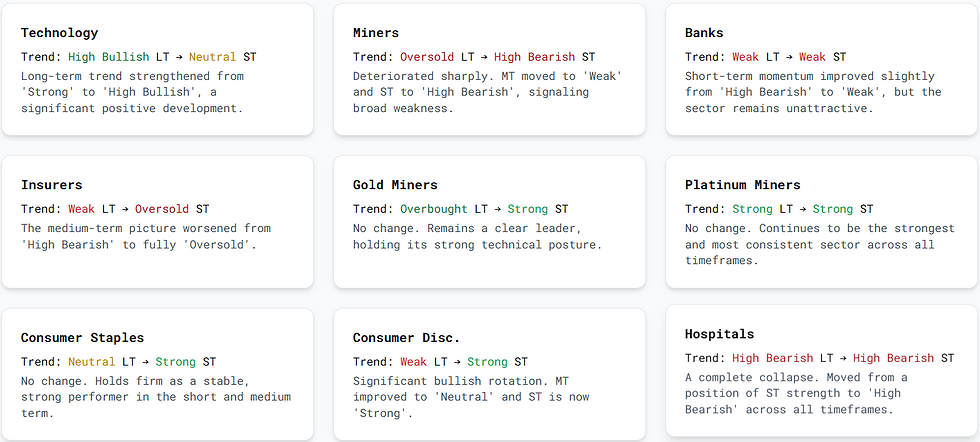
Task: Click the green 'High Bullish' label in Technology
Action: (109, 57)
